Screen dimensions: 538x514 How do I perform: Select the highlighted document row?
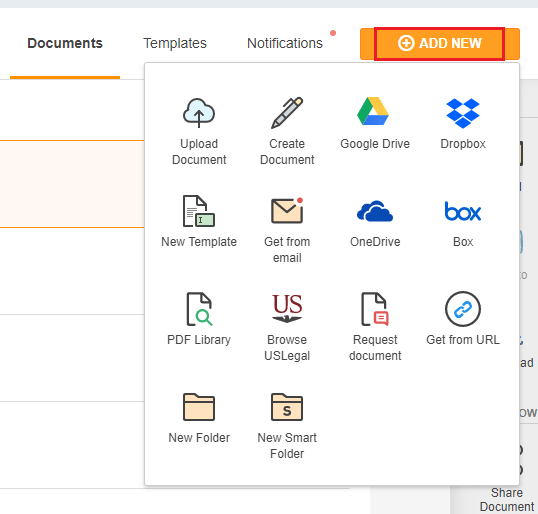[72, 184]
